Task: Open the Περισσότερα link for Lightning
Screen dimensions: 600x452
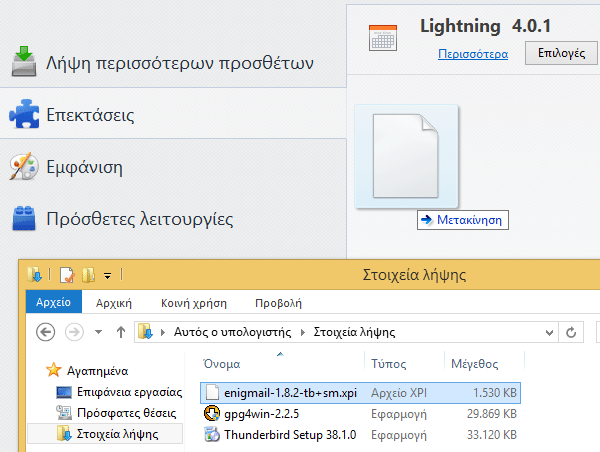Action: click(473, 54)
